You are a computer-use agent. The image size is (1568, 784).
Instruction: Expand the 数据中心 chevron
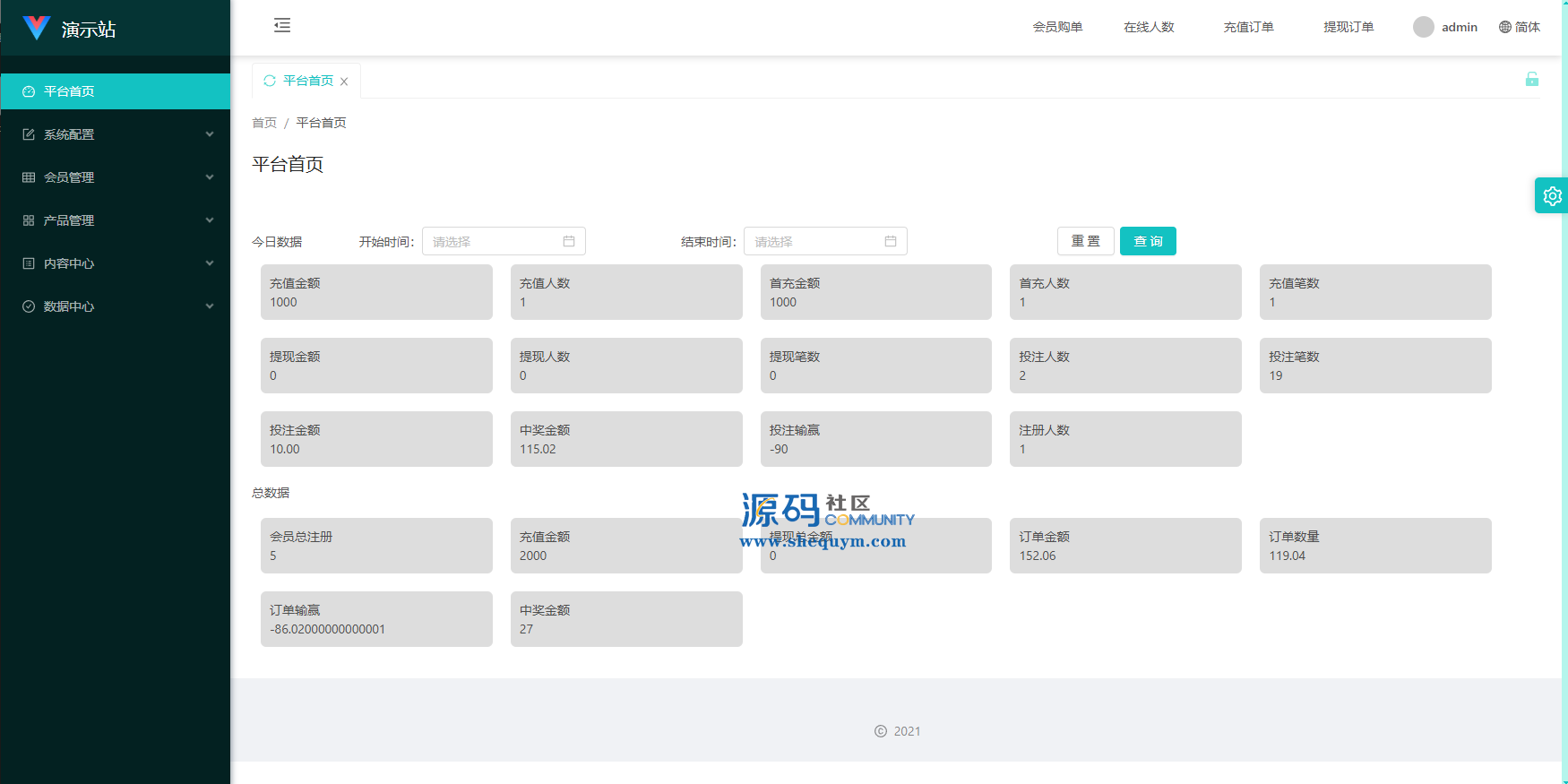[210, 306]
